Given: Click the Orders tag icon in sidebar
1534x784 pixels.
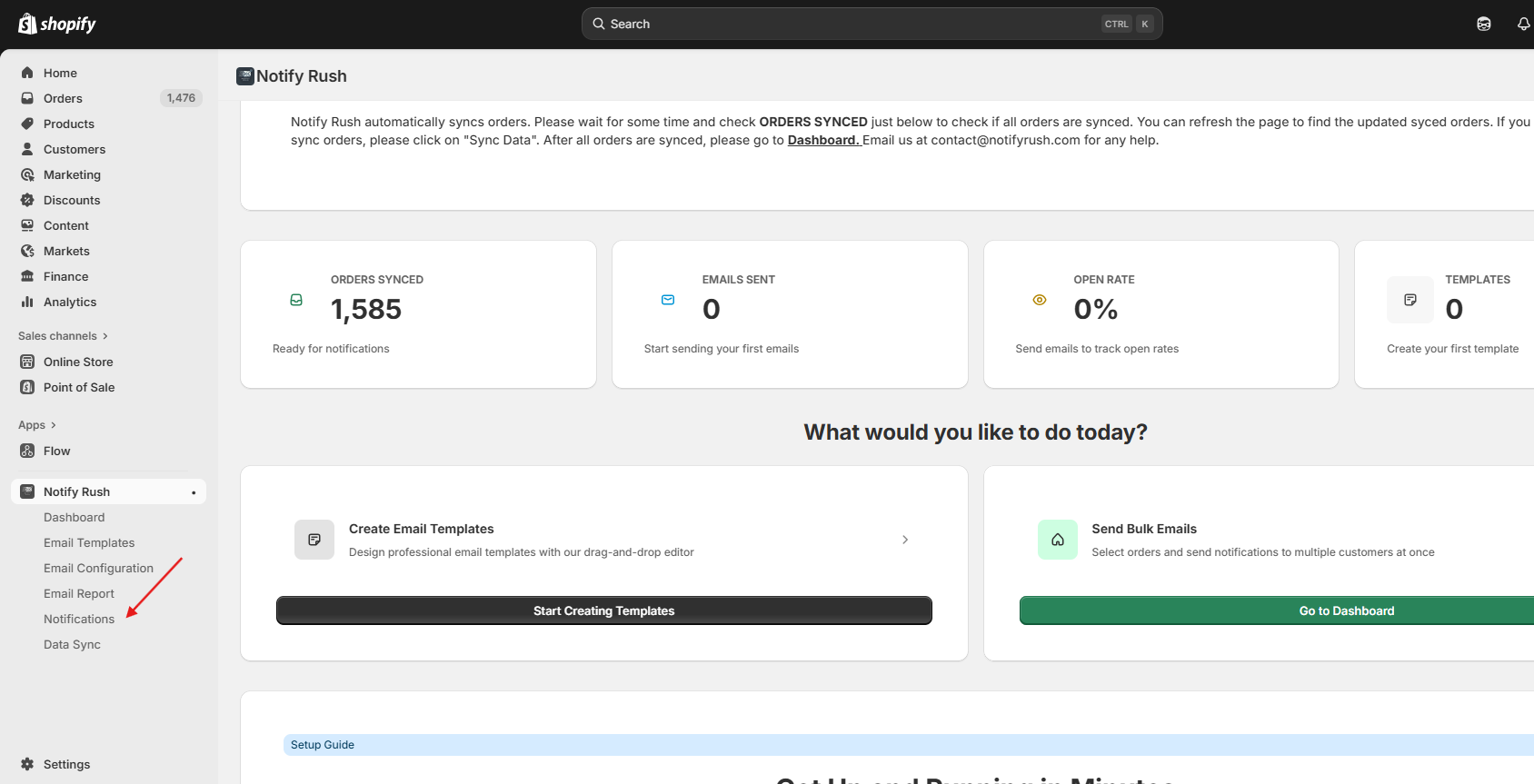Looking at the screenshot, I should (27, 98).
